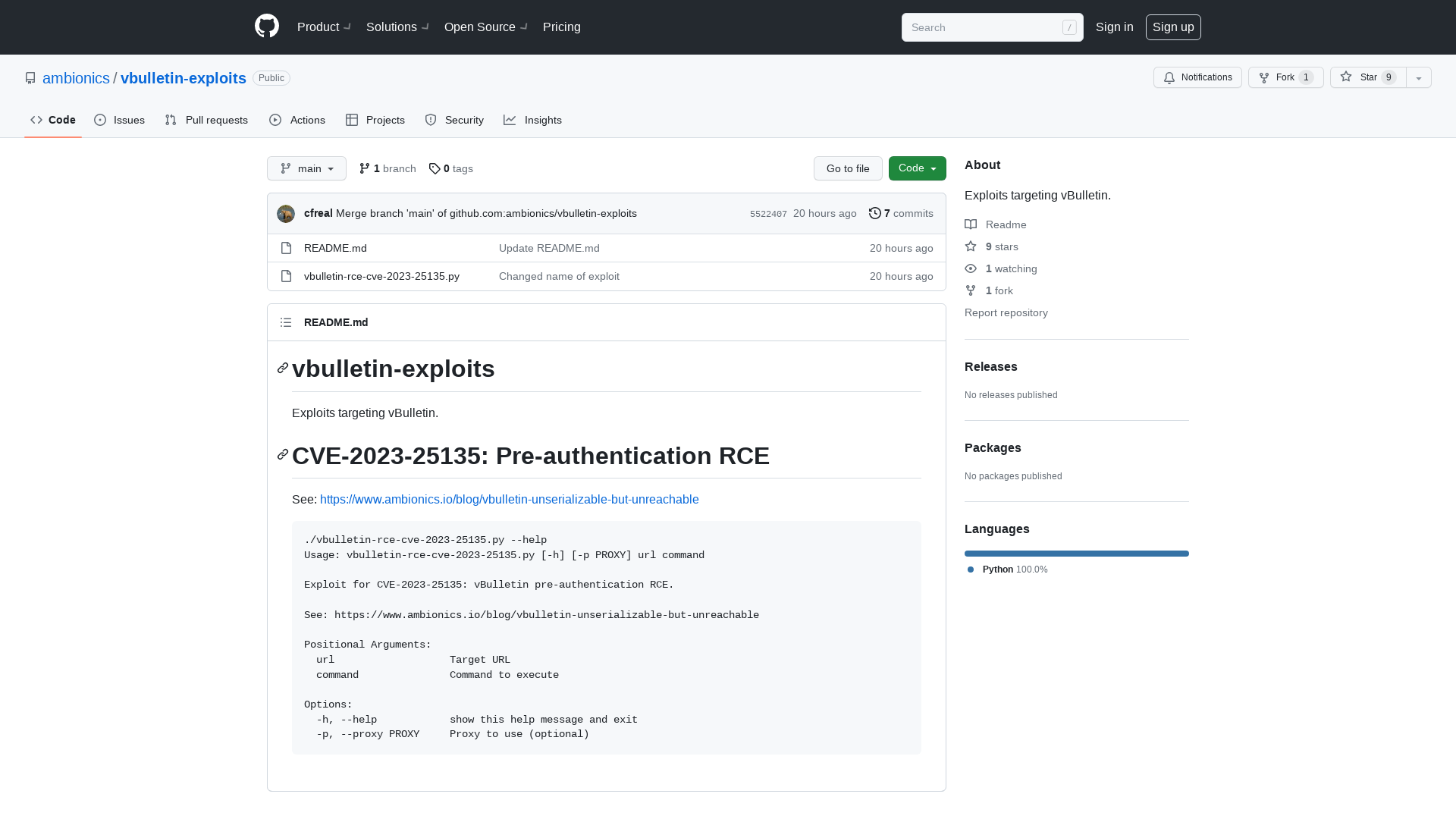Open the Releases heading link
Screen dimensions: 1456x819
(x=991, y=366)
